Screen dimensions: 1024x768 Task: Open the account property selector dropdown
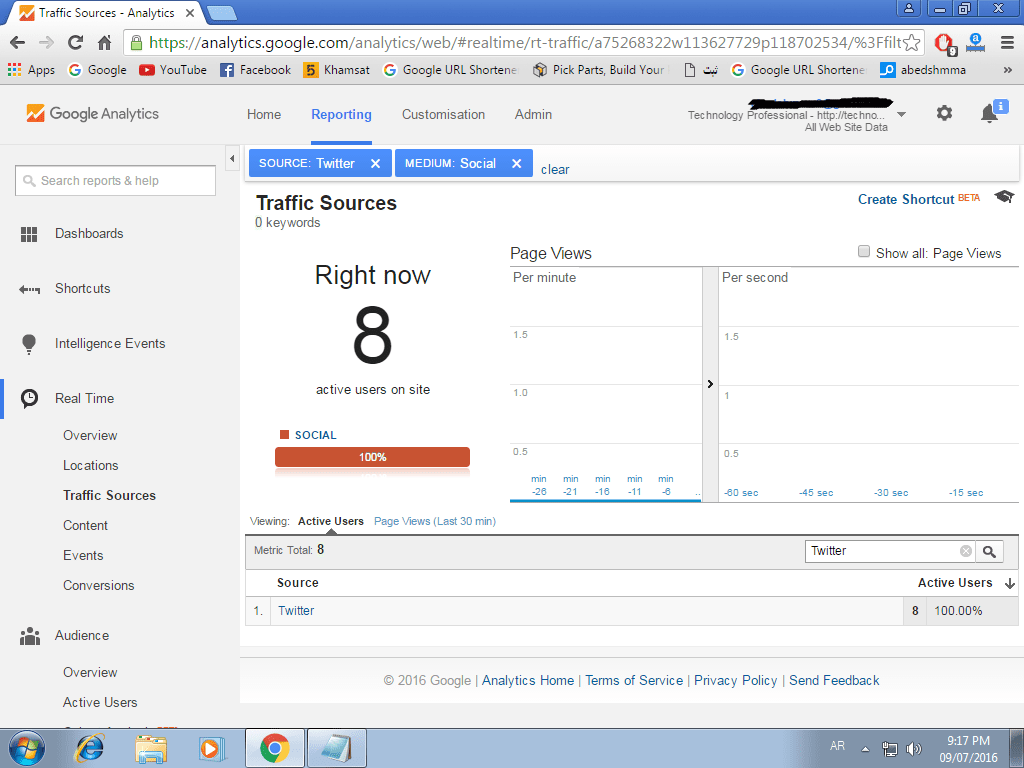point(901,115)
